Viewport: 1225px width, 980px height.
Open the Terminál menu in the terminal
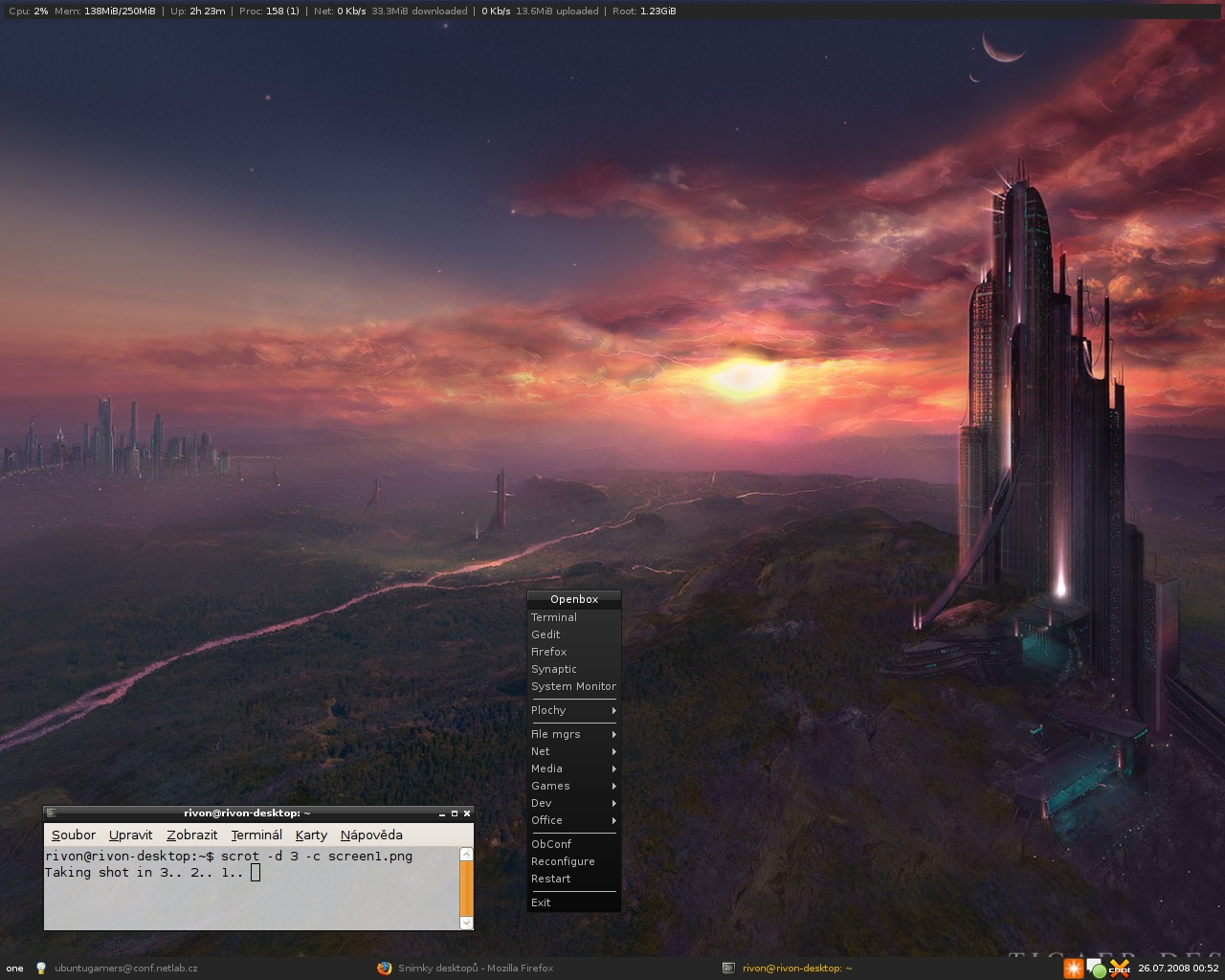(256, 835)
